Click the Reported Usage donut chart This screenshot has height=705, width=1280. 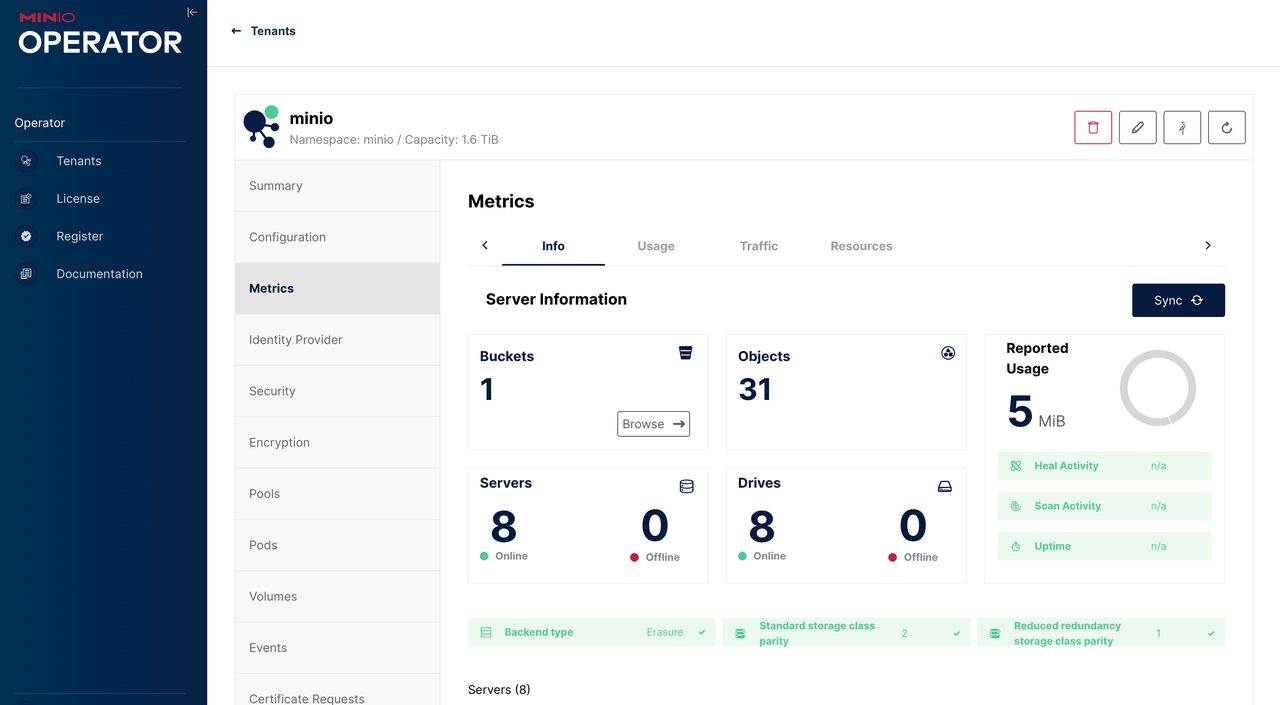1158,388
